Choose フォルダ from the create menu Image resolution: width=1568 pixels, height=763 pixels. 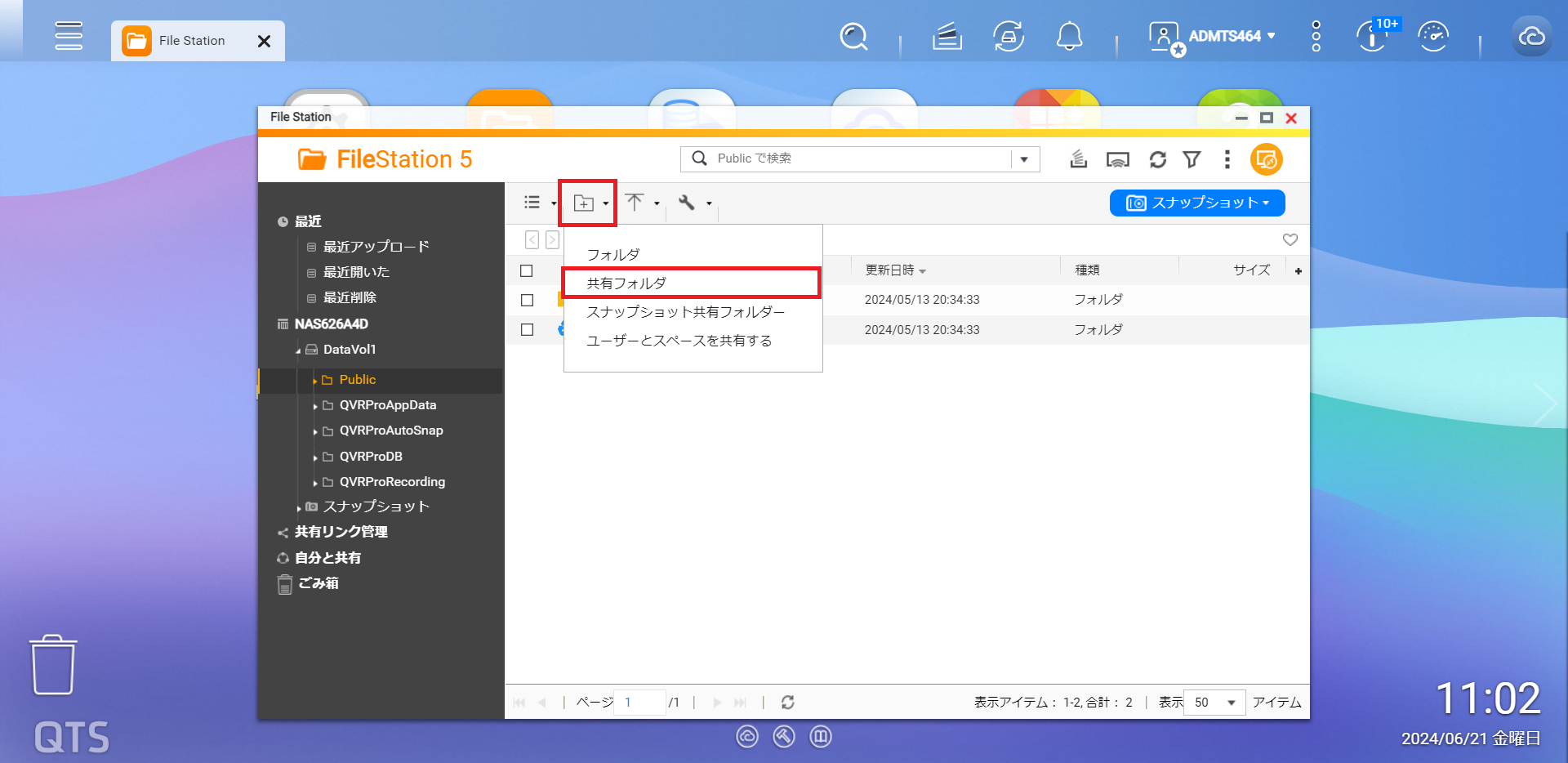click(x=693, y=255)
